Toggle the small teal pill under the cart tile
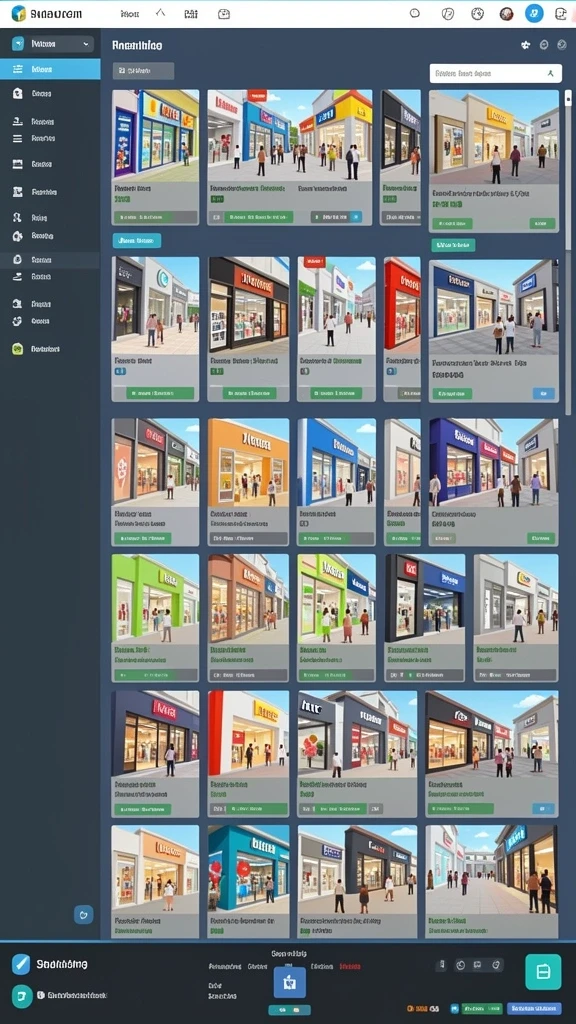Image resolution: width=576 pixels, height=1024 pixels. tap(289, 1010)
